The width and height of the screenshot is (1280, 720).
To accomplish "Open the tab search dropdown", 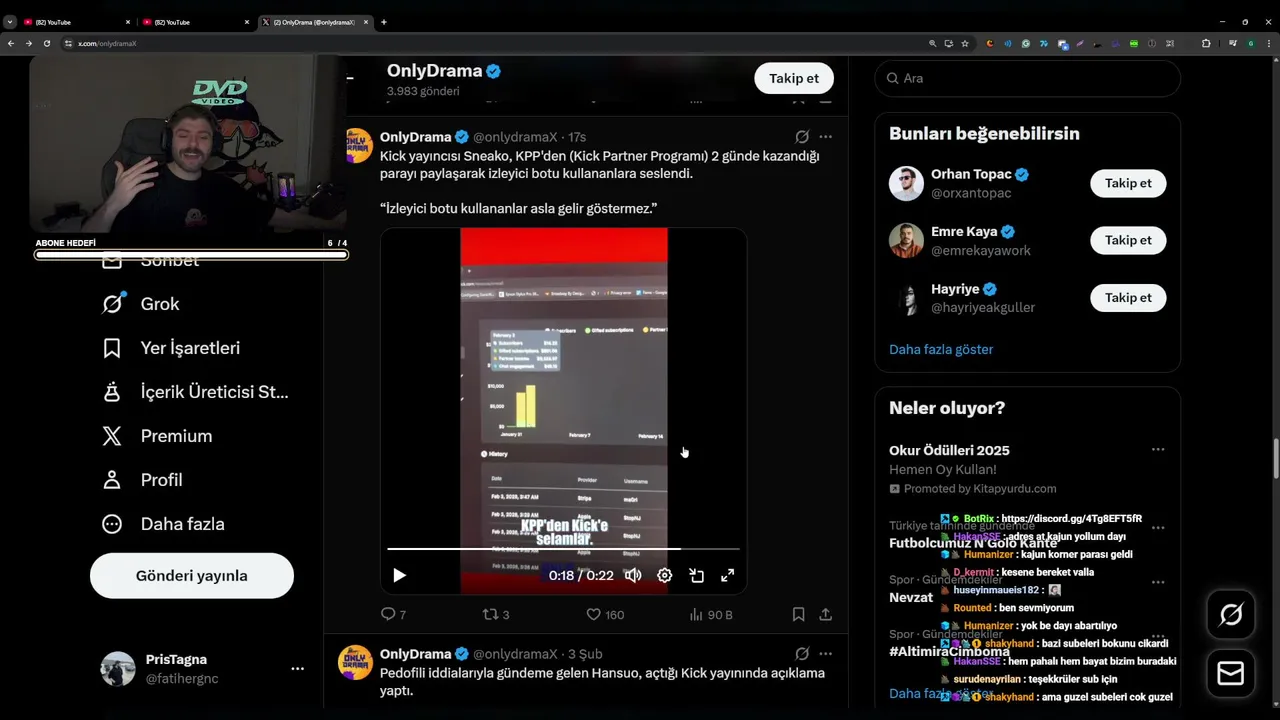I will pos(9,22).
